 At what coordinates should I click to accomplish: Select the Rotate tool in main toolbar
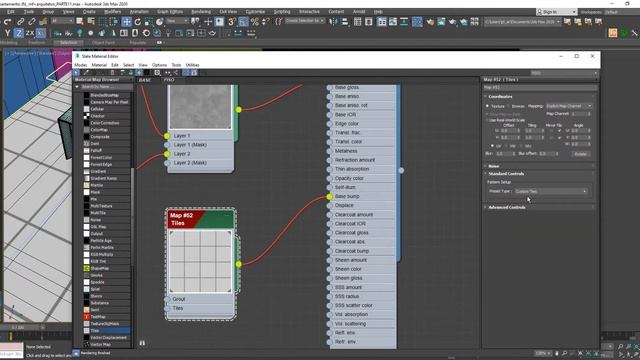coord(138,22)
